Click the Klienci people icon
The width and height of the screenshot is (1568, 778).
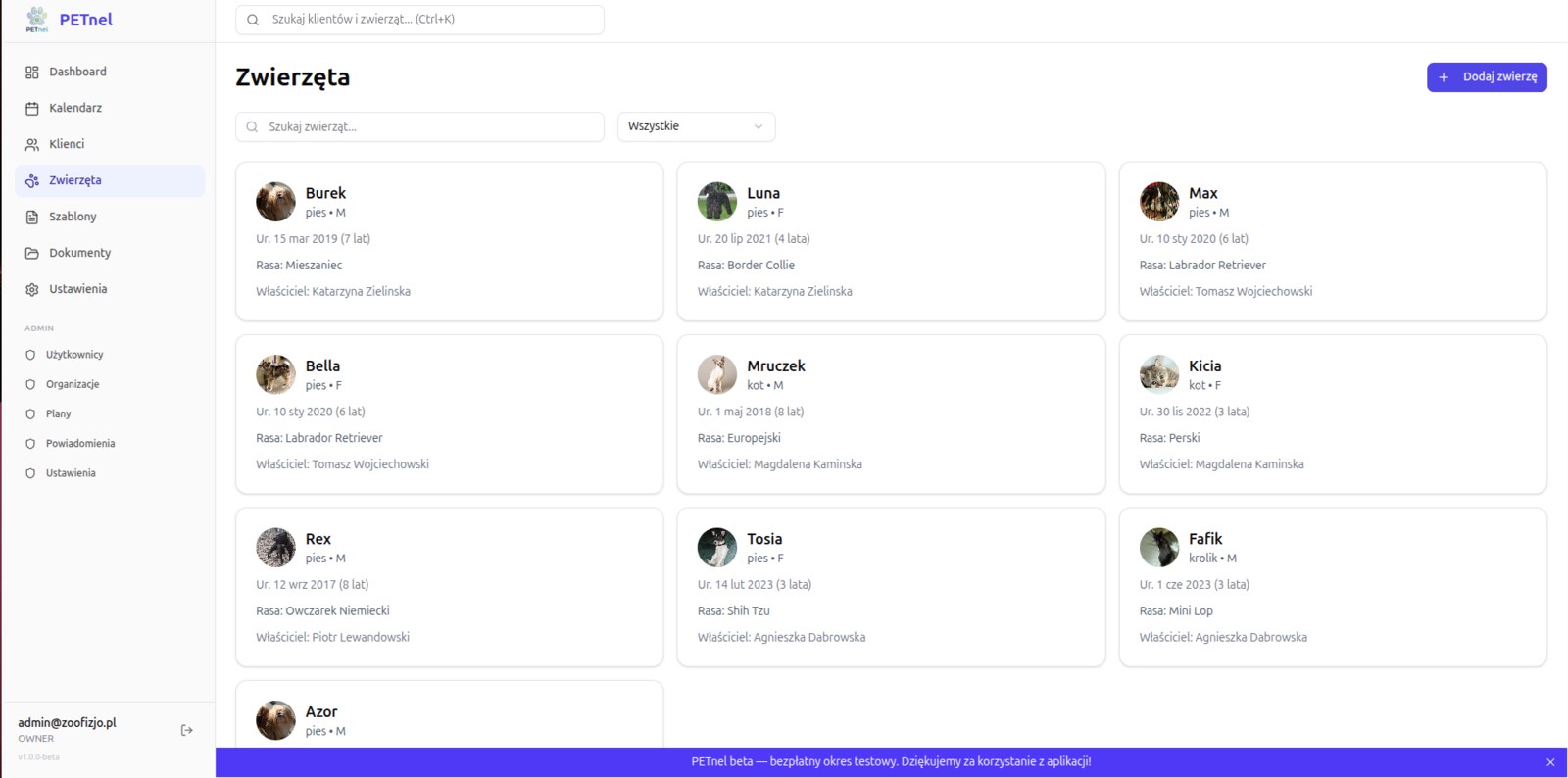point(32,145)
